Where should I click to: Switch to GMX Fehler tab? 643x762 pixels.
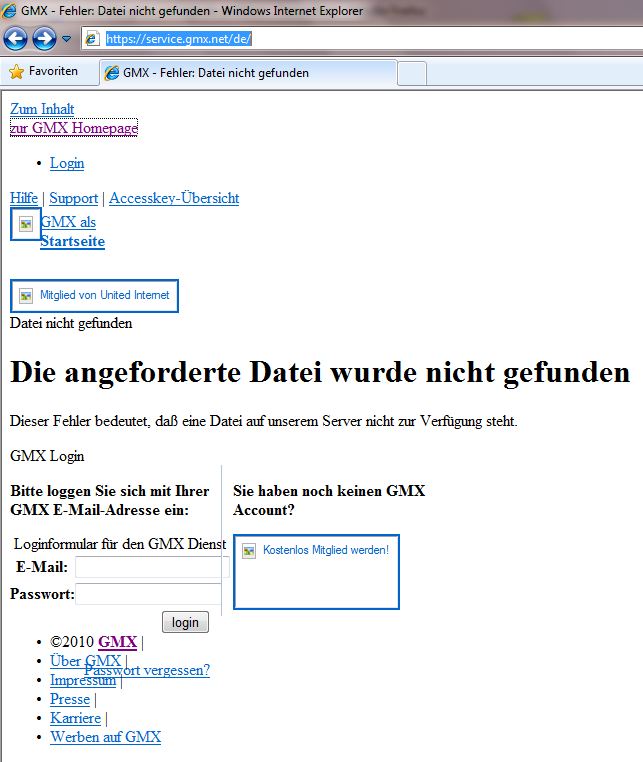click(248, 73)
